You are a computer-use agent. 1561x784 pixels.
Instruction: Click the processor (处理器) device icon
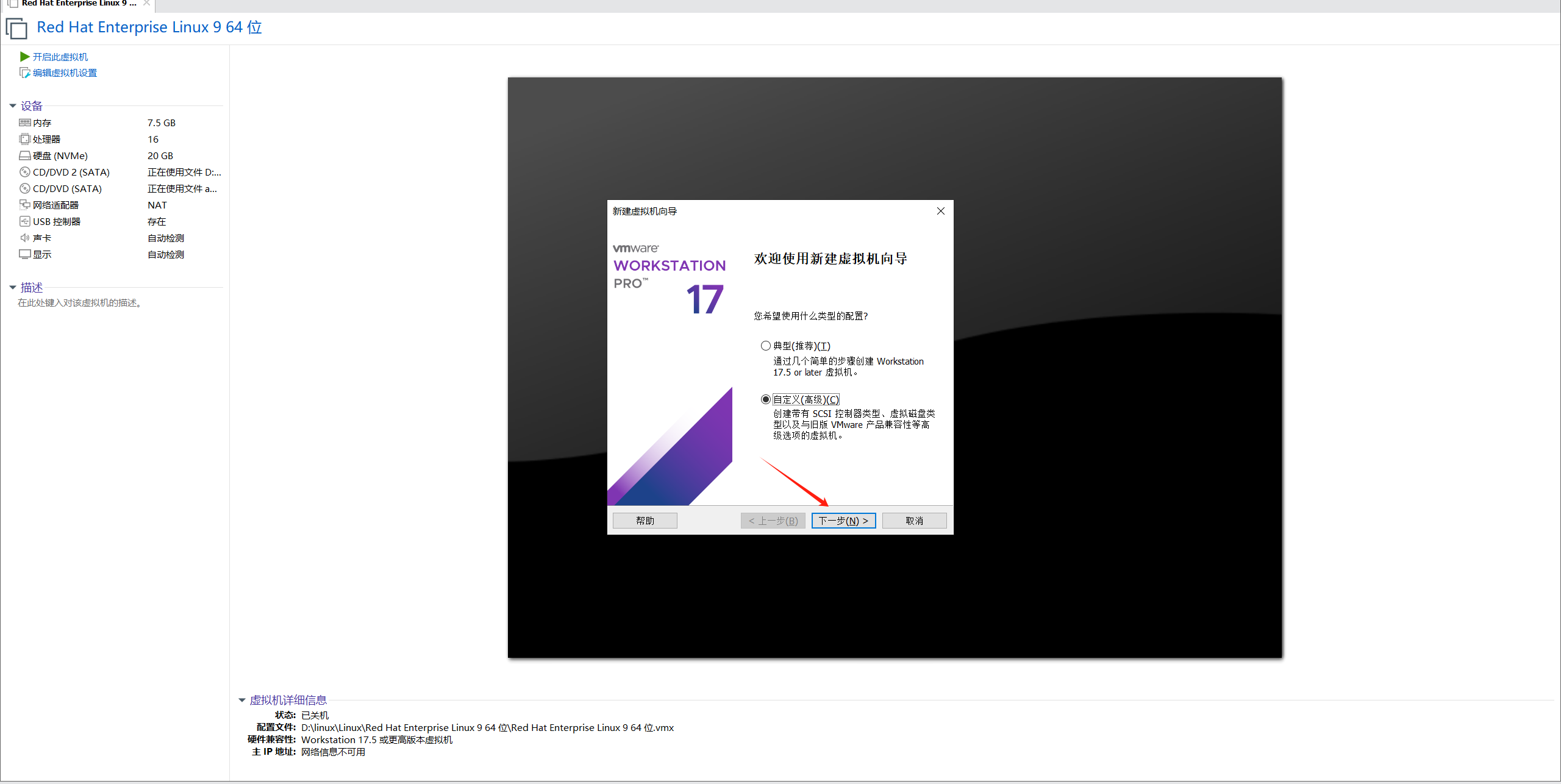tap(24, 139)
